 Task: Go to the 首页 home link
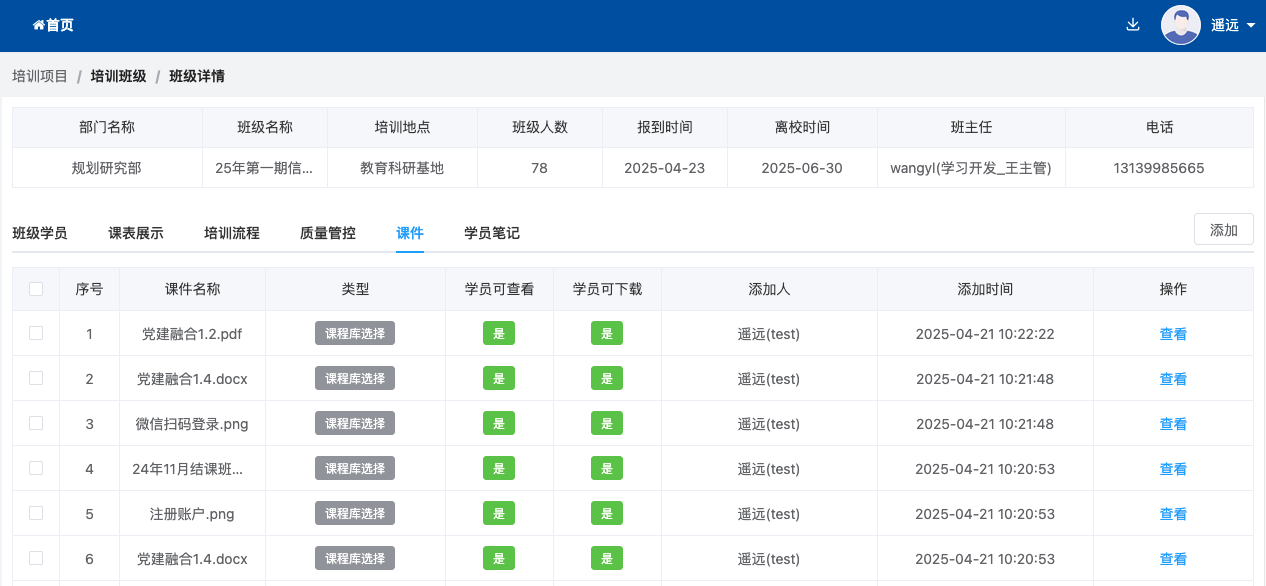[53, 25]
